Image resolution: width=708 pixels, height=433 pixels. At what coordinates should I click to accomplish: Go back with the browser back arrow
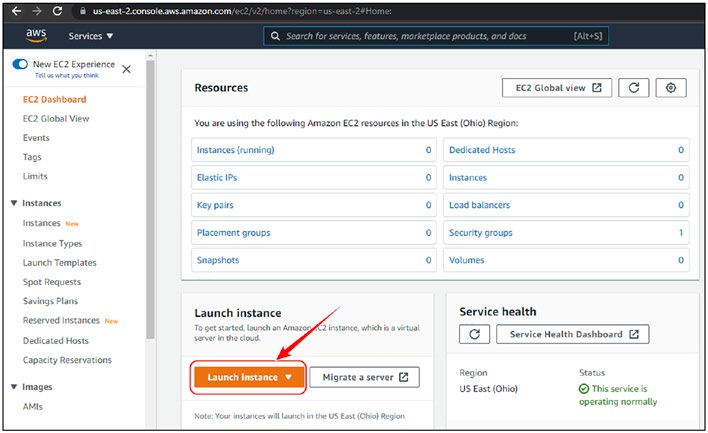[x=17, y=11]
